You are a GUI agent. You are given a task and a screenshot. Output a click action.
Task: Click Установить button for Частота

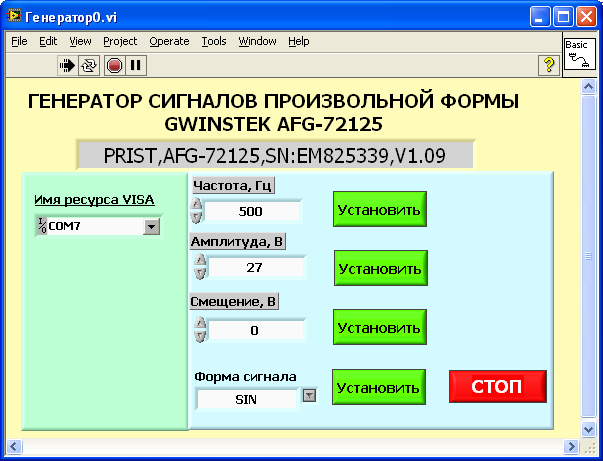380,209
